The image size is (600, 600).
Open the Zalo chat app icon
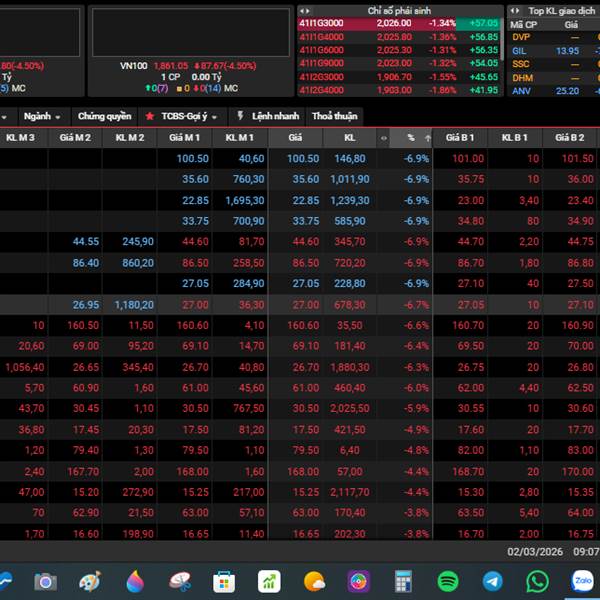(x=582, y=581)
